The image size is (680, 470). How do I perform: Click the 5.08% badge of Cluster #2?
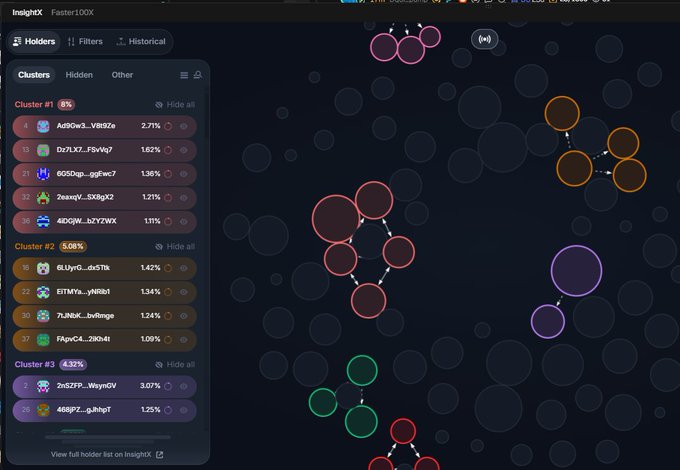[73, 246]
